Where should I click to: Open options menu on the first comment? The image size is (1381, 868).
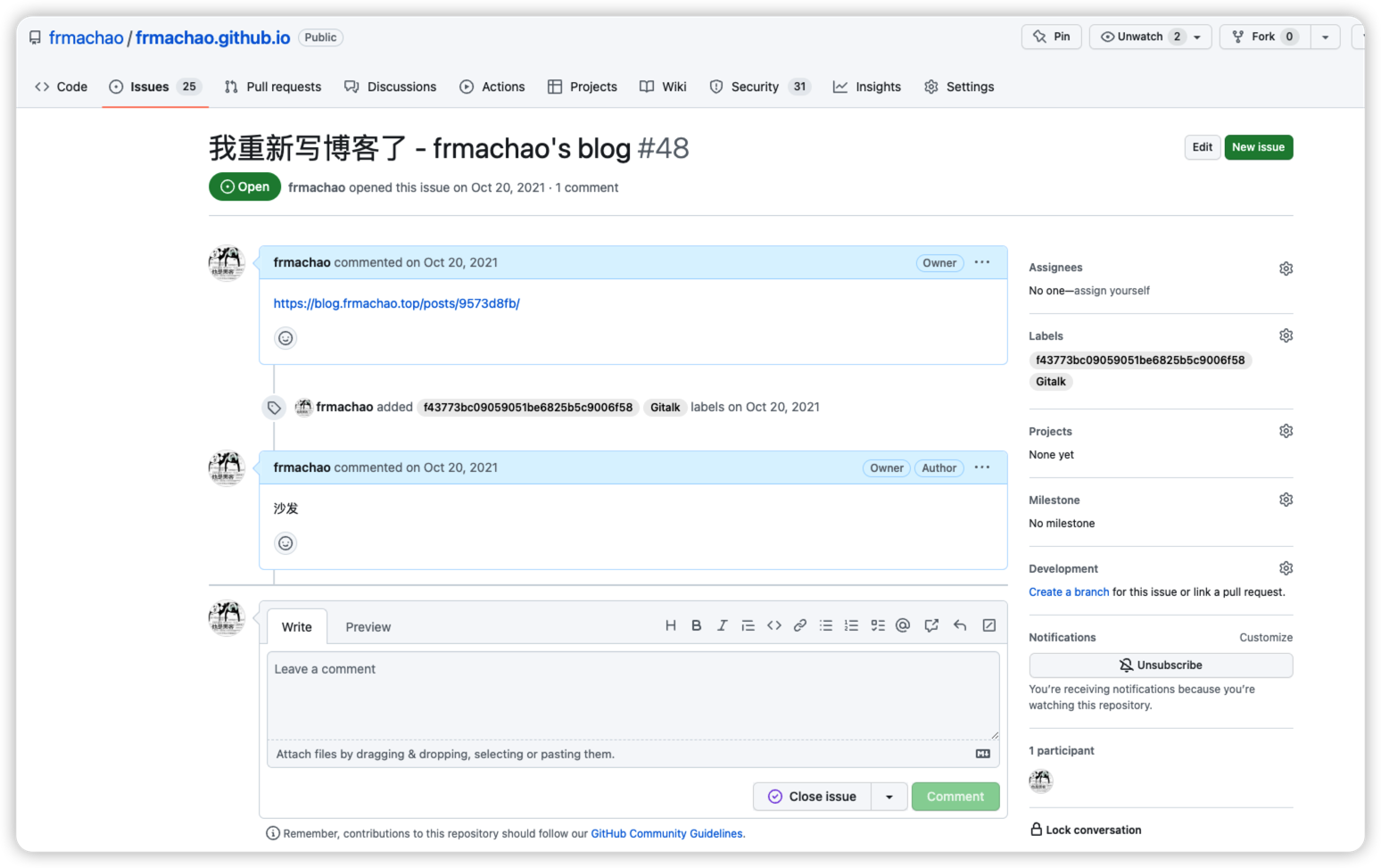click(x=982, y=262)
